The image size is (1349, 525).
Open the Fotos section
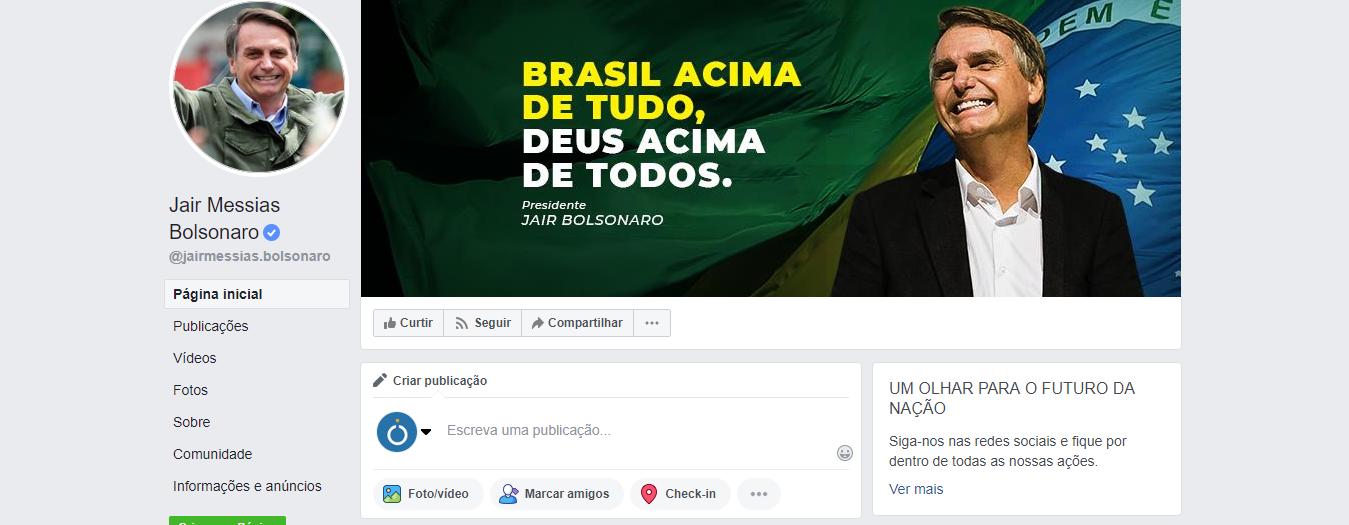[191, 390]
